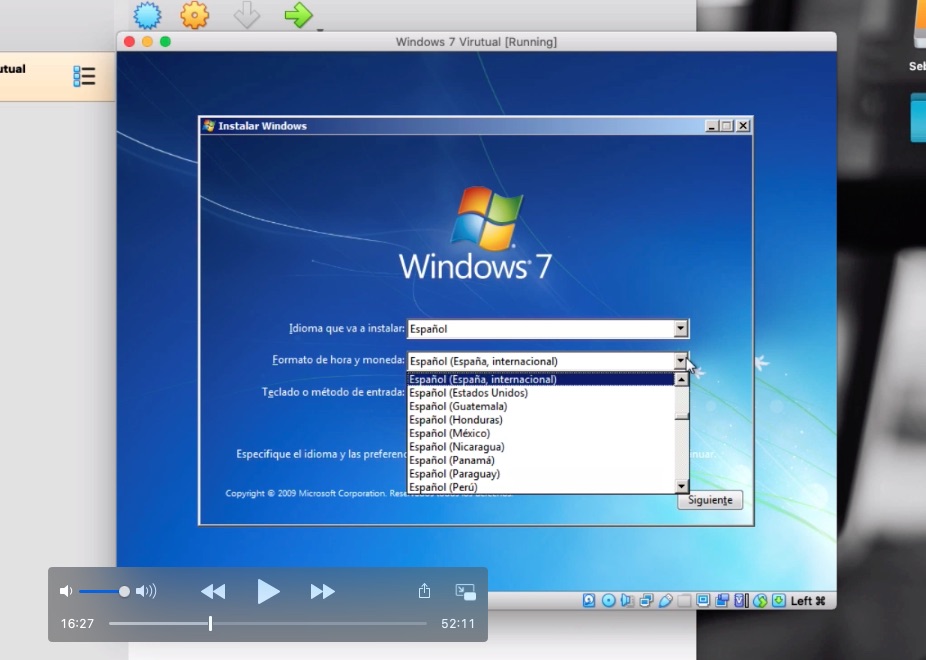
Task: Click the recording status icon
Action: (x=722, y=600)
